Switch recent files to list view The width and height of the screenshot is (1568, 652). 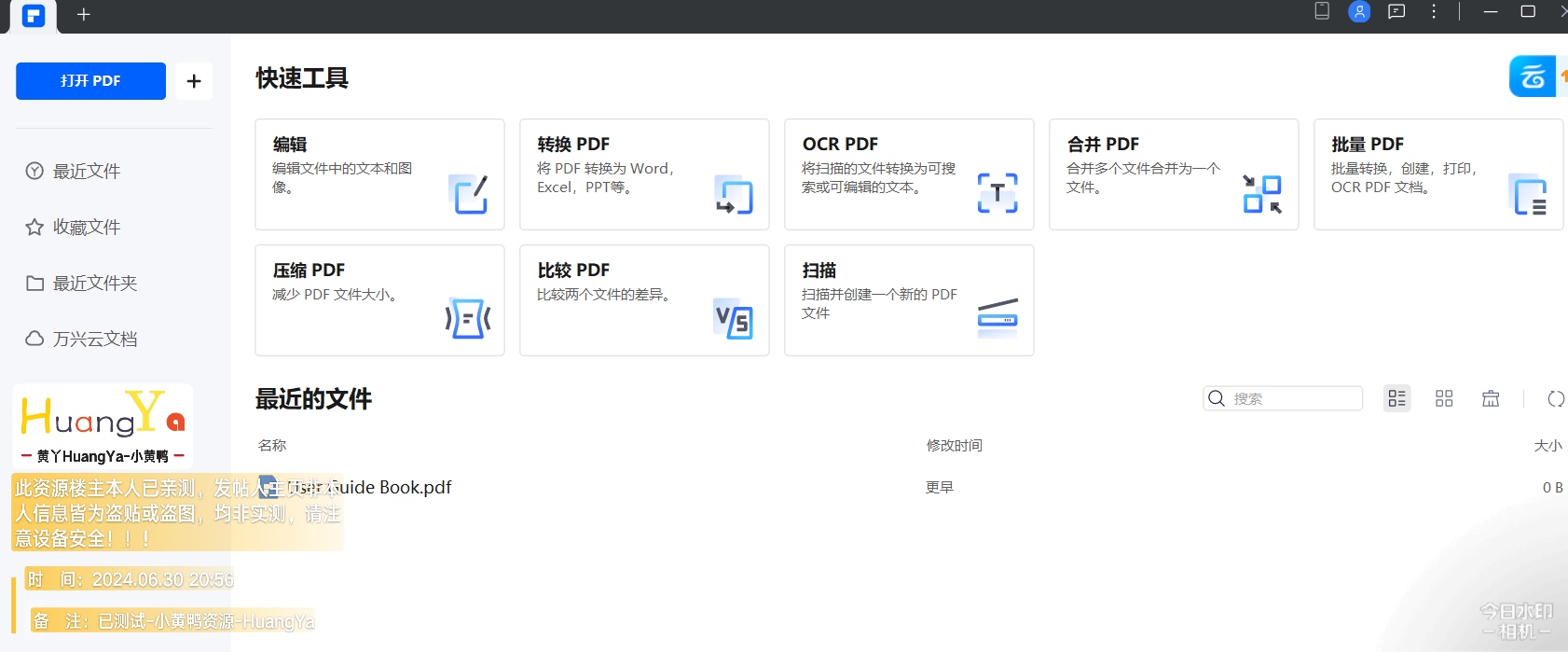pyautogui.click(x=1396, y=399)
